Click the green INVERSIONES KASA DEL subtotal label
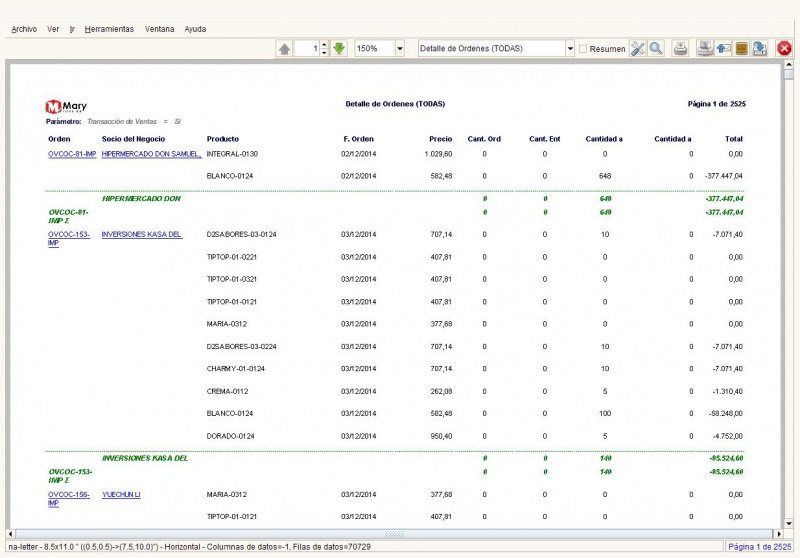The image size is (800, 558). (145, 459)
